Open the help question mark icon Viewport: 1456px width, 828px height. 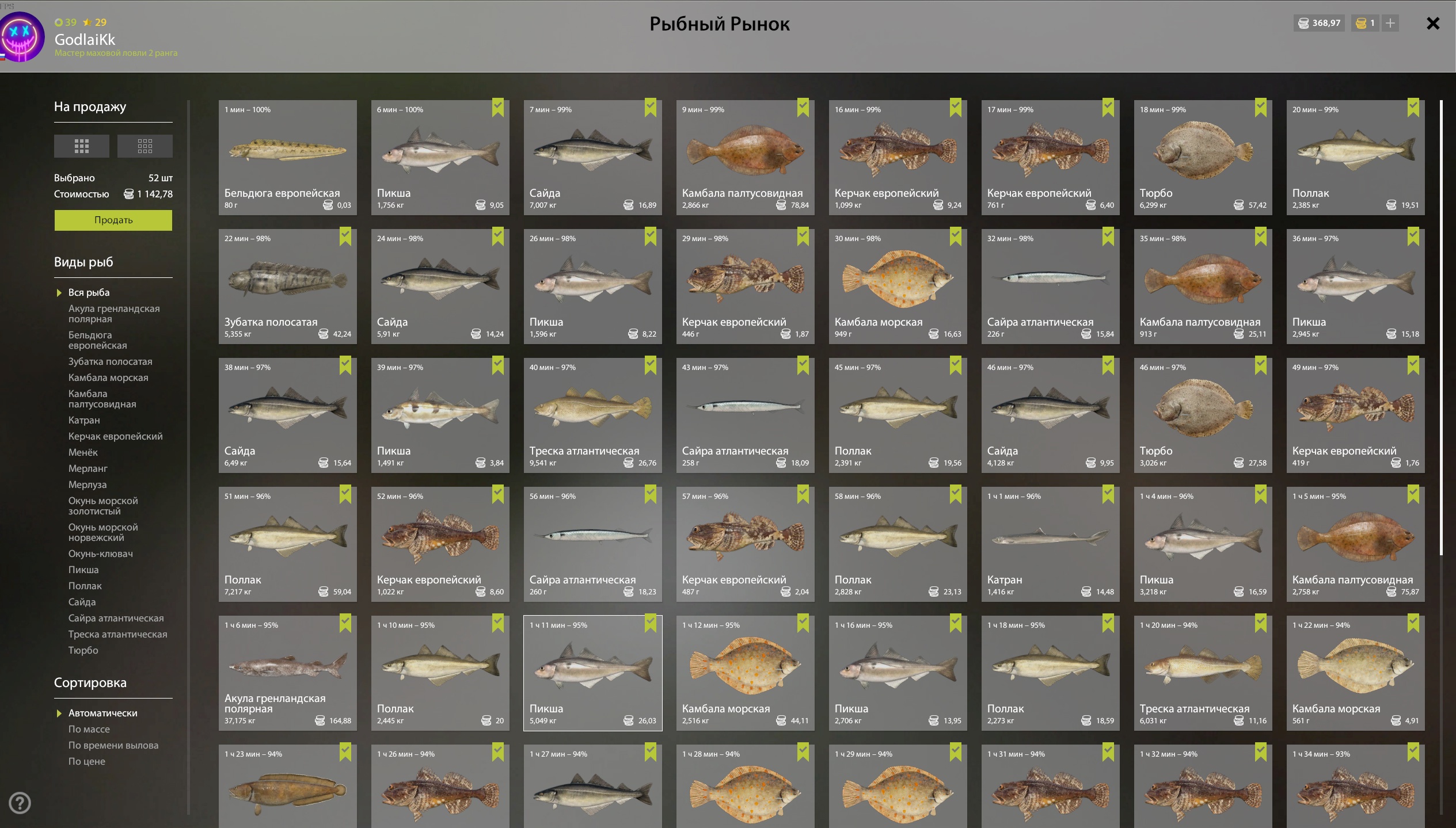click(20, 803)
